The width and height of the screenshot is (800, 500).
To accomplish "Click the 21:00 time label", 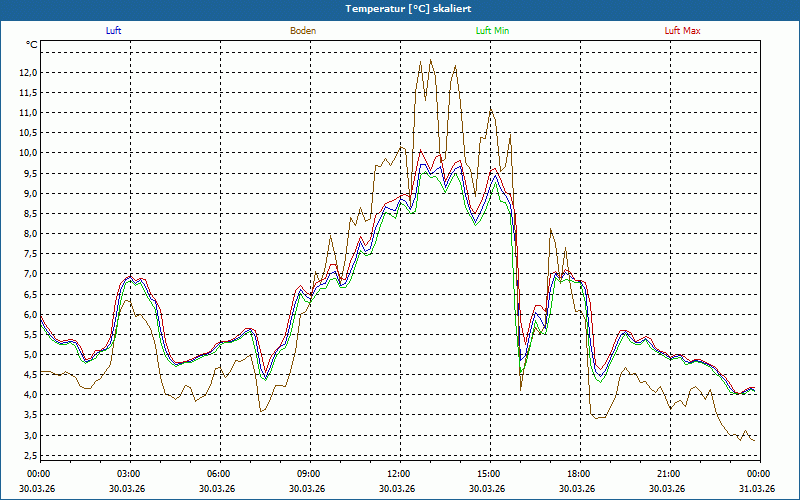I will (x=668, y=473).
